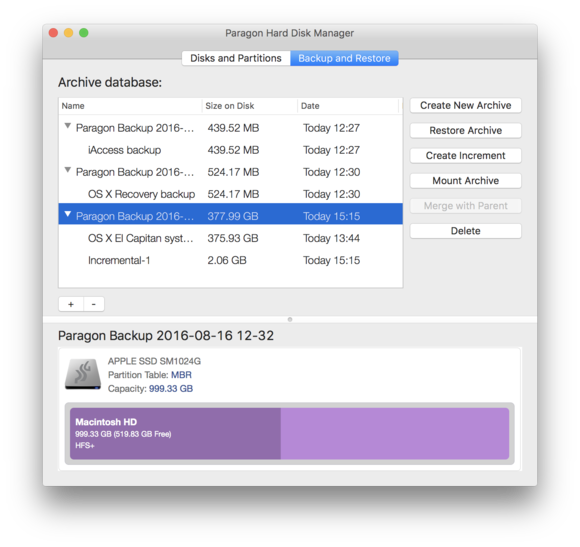Click the Archive database heading
This screenshot has height=547, width=580.
coord(110,82)
